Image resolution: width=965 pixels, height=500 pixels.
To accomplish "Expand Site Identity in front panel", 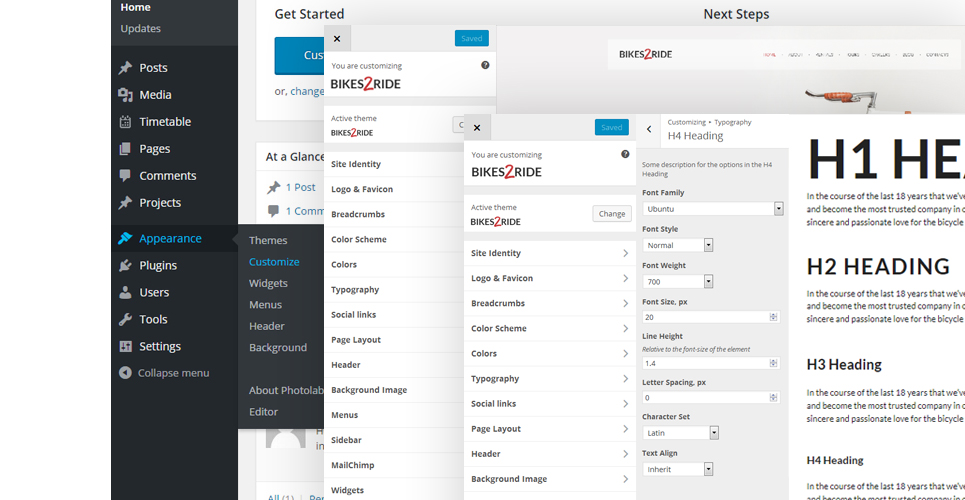I will point(550,253).
